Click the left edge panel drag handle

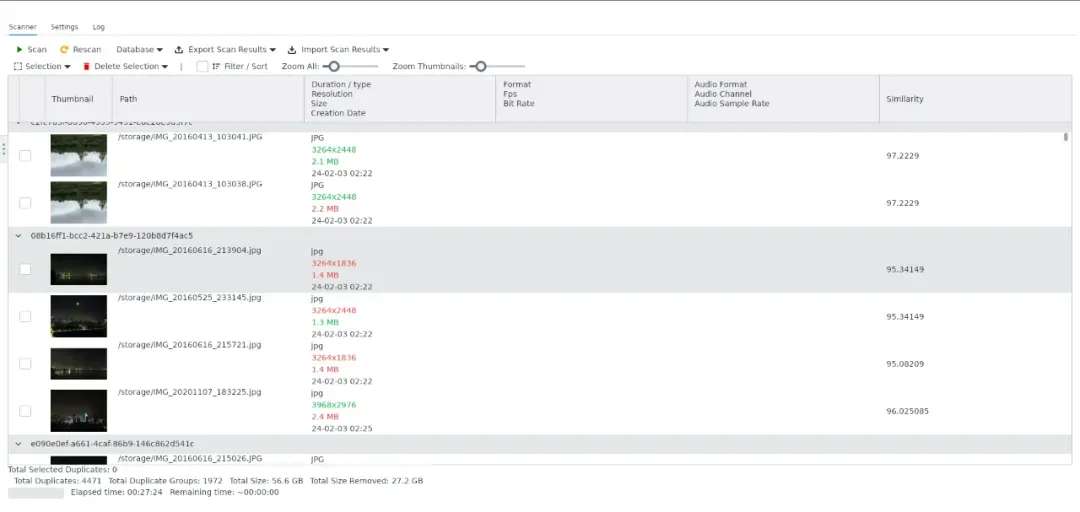tap(4, 149)
